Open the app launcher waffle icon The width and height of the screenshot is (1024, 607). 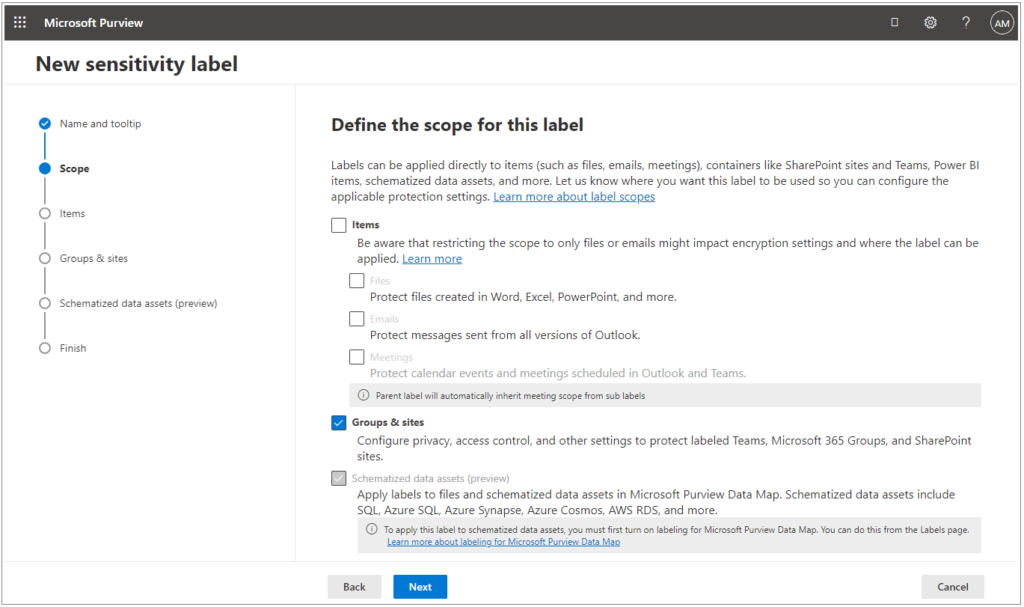[x=20, y=22]
